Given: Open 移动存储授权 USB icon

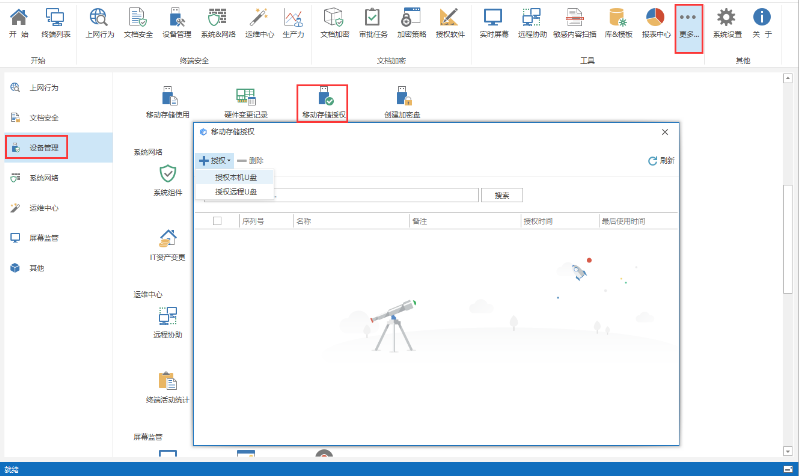Looking at the screenshot, I should (x=324, y=102).
